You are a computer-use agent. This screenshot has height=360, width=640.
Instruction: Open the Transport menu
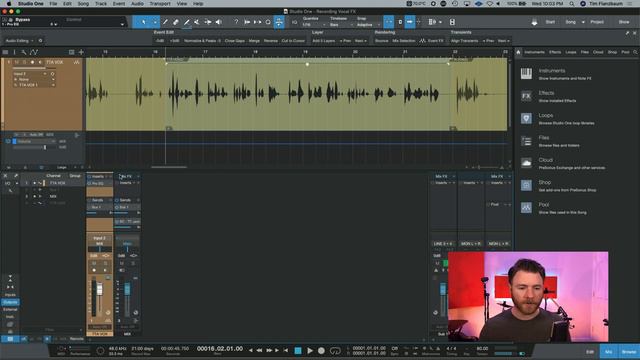tap(160, 4)
